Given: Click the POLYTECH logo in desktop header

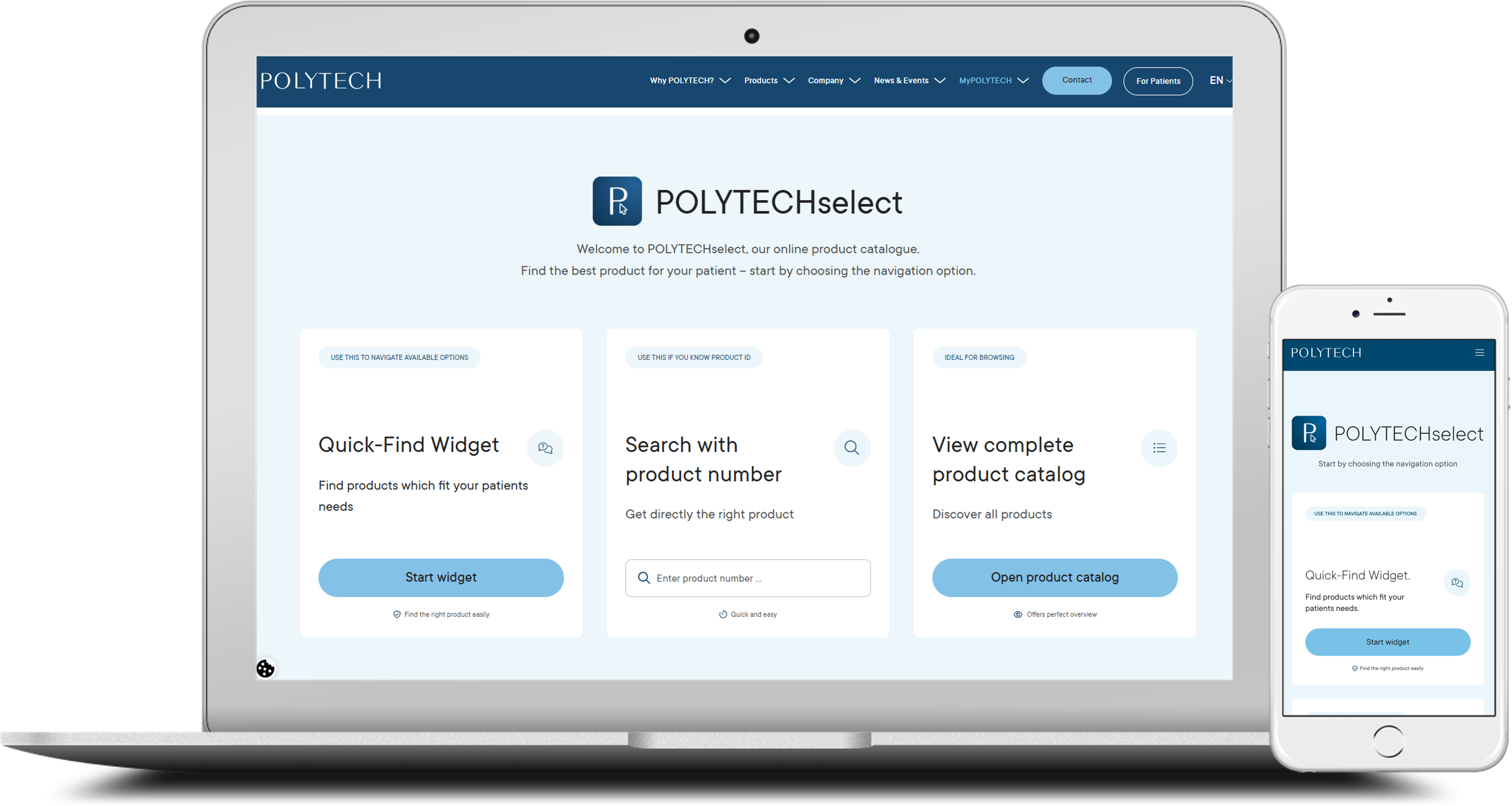Looking at the screenshot, I should 321,81.
